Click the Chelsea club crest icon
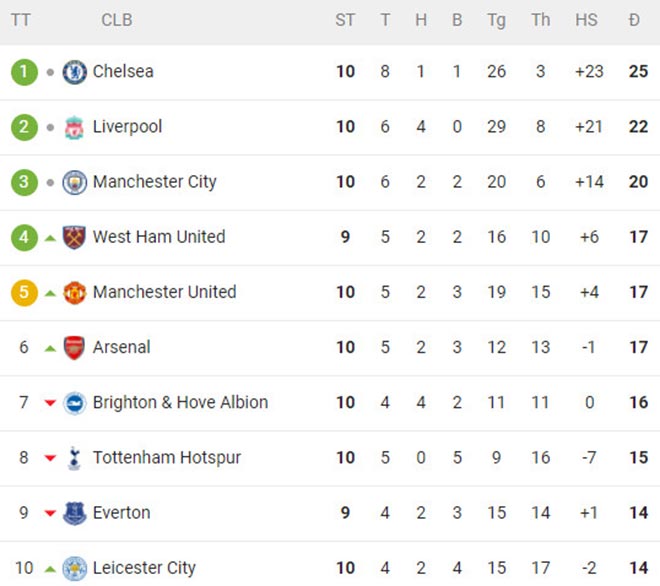Viewport: 660px width, 586px height. (75, 72)
